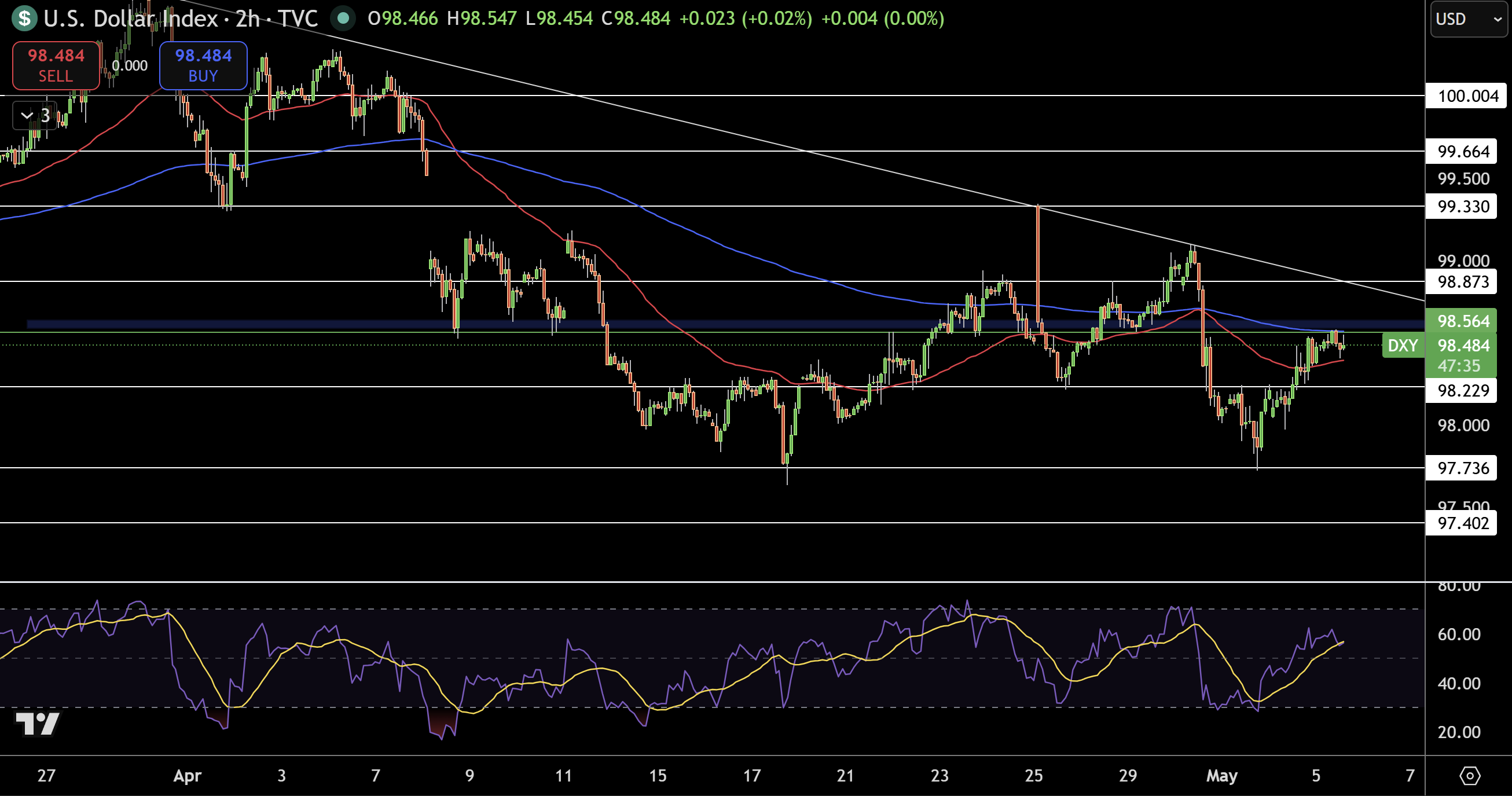Viewport: 1512px width, 796px height.
Task: Click the blue 98.484 BUY button
Action: point(203,65)
